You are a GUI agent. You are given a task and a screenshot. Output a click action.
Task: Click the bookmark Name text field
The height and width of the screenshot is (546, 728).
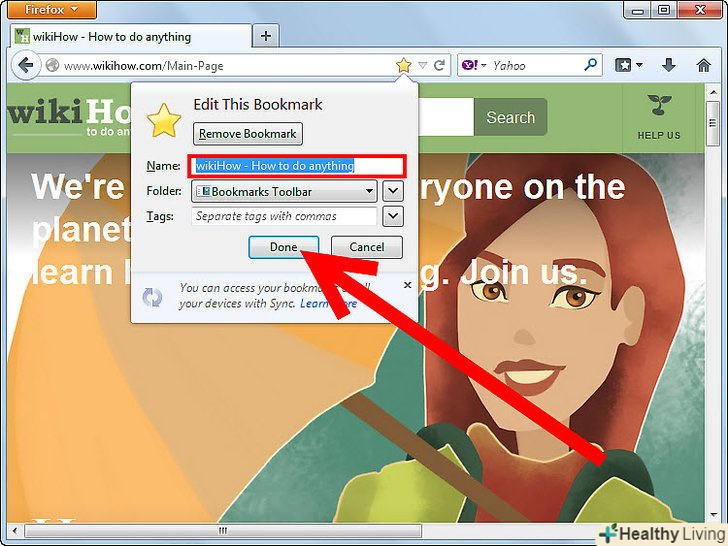(x=297, y=166)
